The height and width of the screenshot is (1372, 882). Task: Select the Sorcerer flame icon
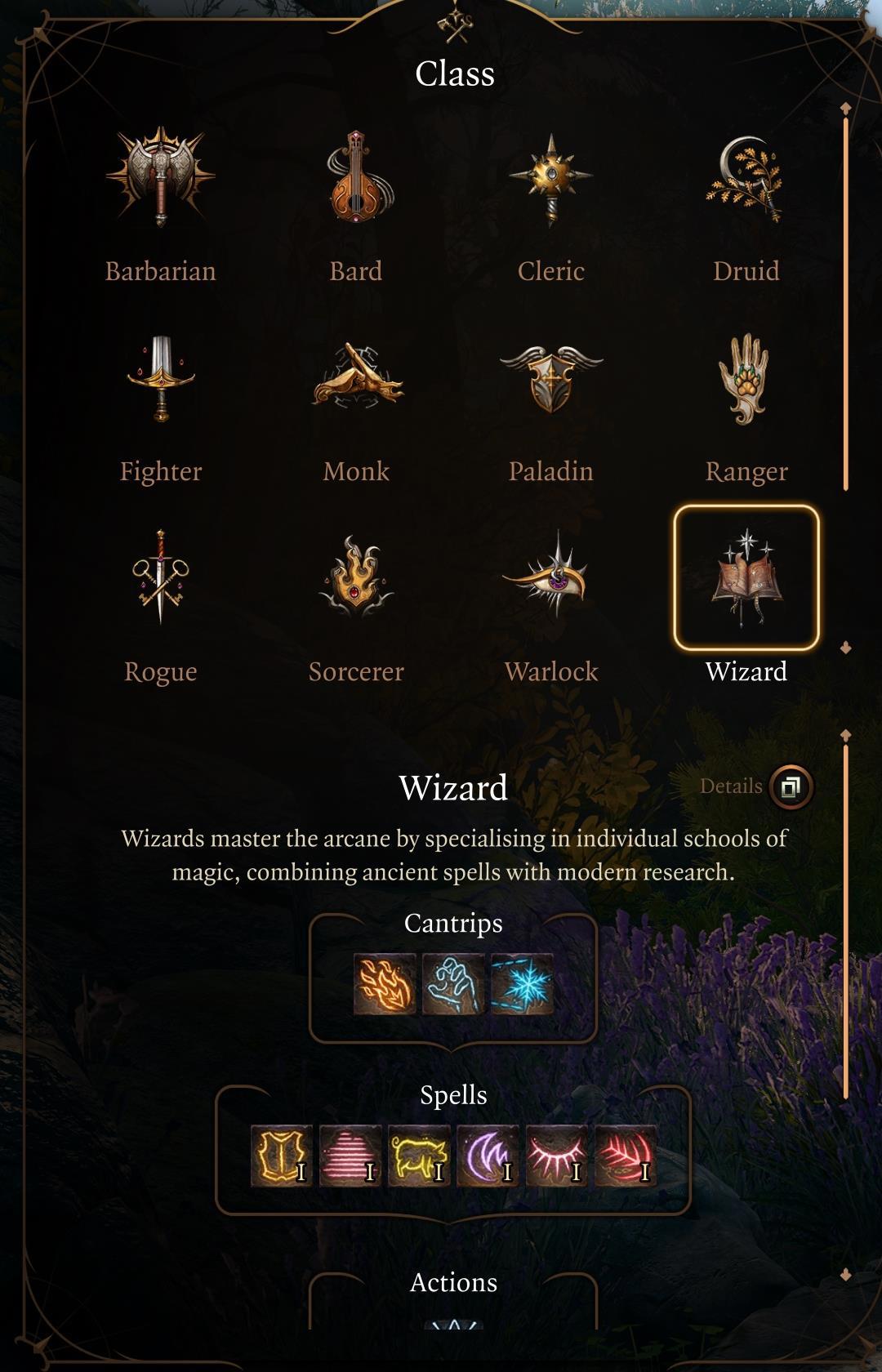click(356, 577)
